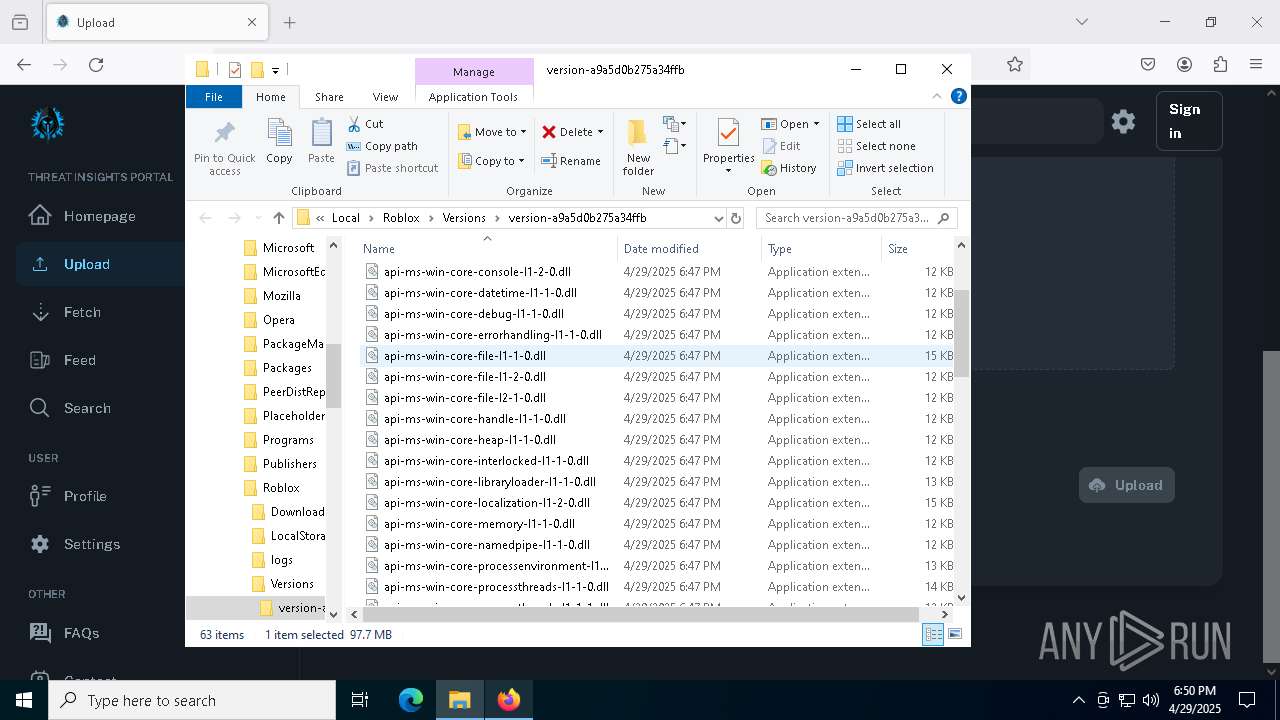Select api-ms-win-core-heap-l1-1-0.dll file
Screen dimensions: 1280x720
click(x=469, y=440)
